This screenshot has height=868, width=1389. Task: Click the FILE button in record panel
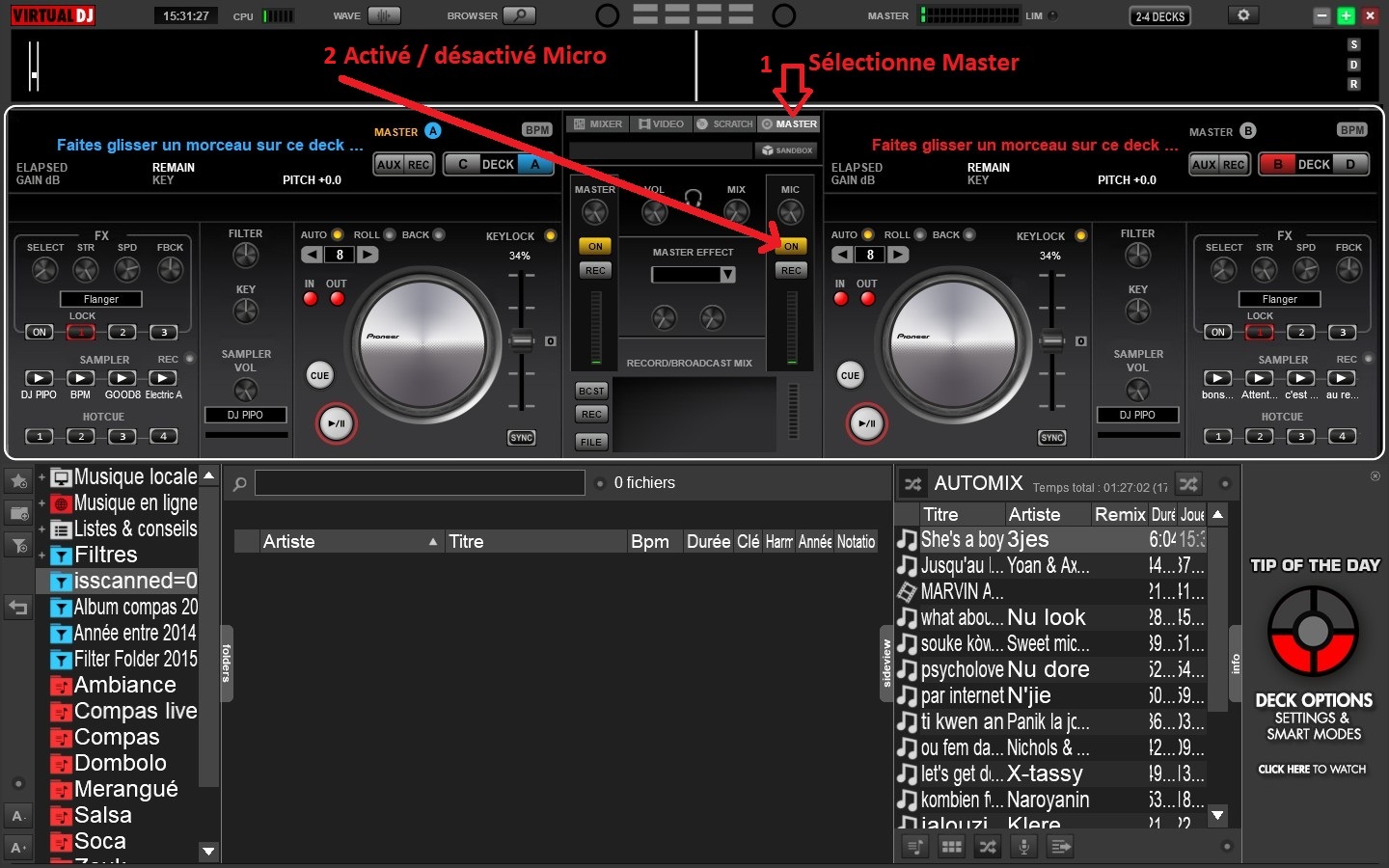[x=591, y=442]
